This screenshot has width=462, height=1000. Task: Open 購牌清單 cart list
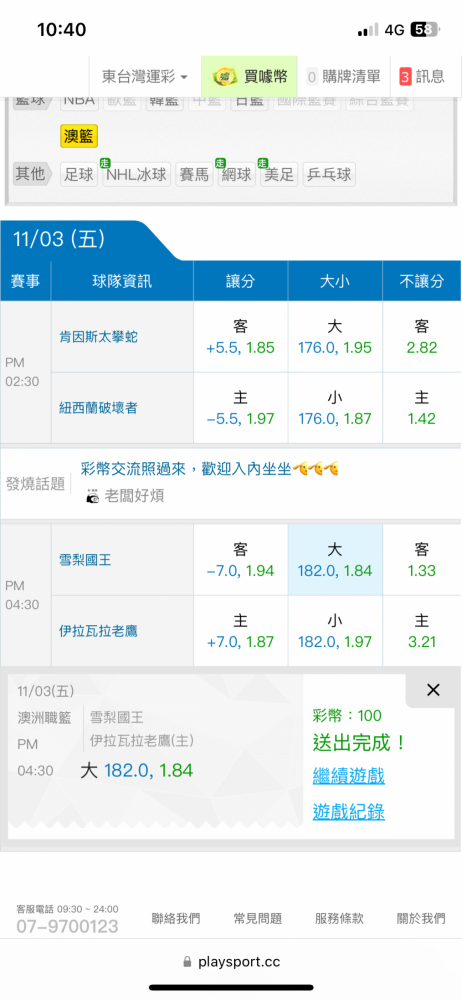point(344,77)
